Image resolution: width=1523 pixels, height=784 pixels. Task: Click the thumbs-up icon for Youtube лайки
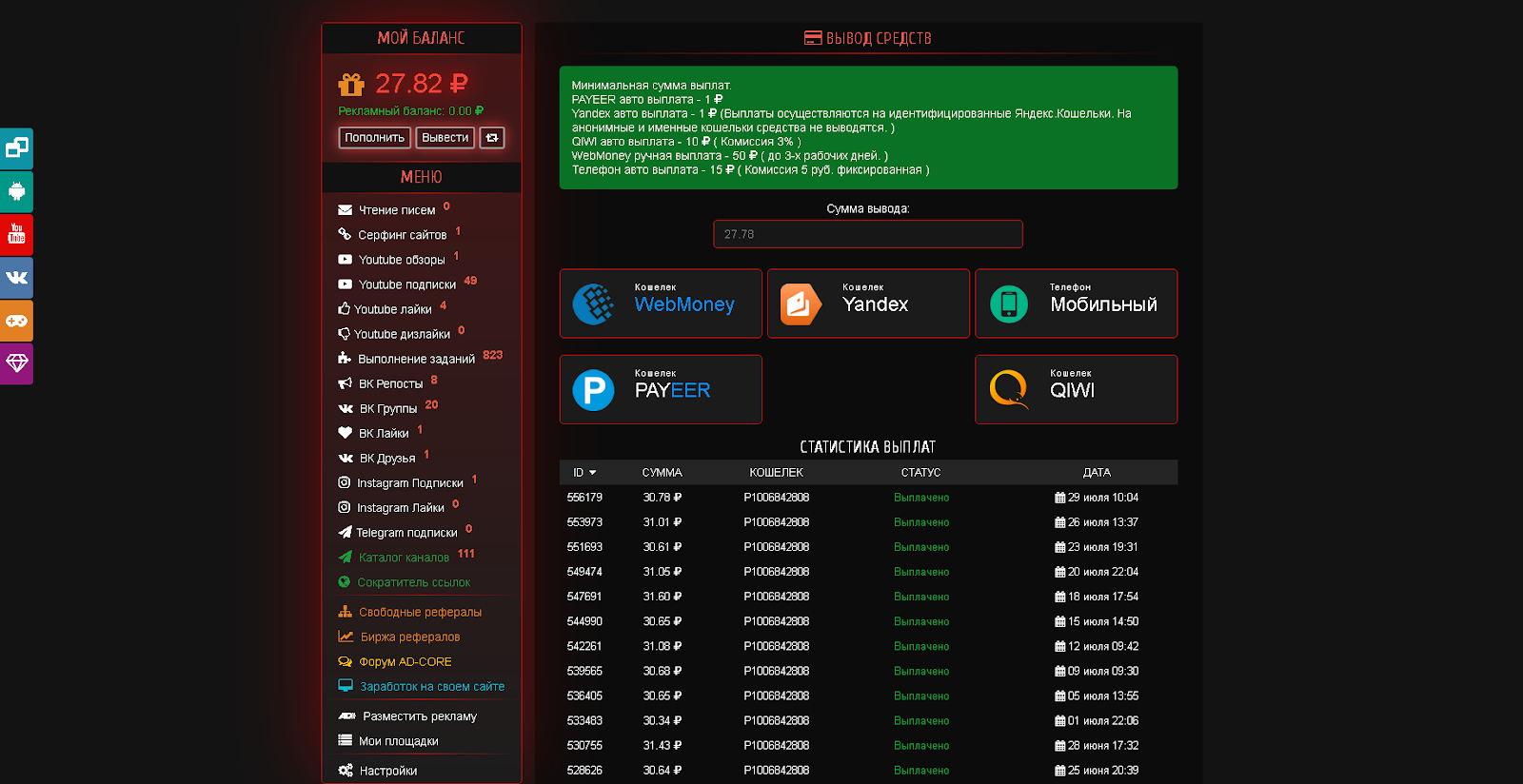(x=345, y=308)
